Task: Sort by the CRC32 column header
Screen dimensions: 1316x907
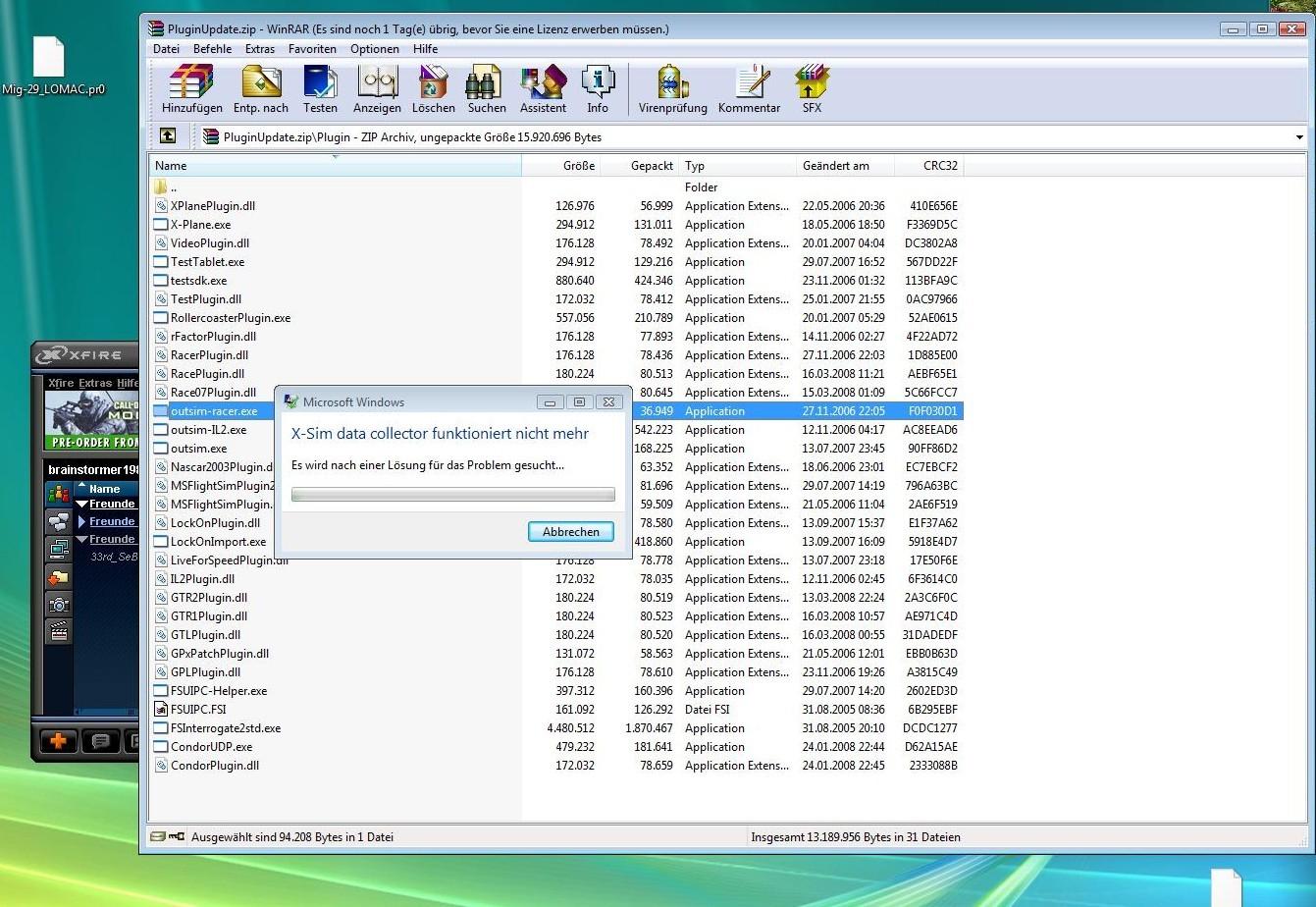Action: (x=929, y=166)
